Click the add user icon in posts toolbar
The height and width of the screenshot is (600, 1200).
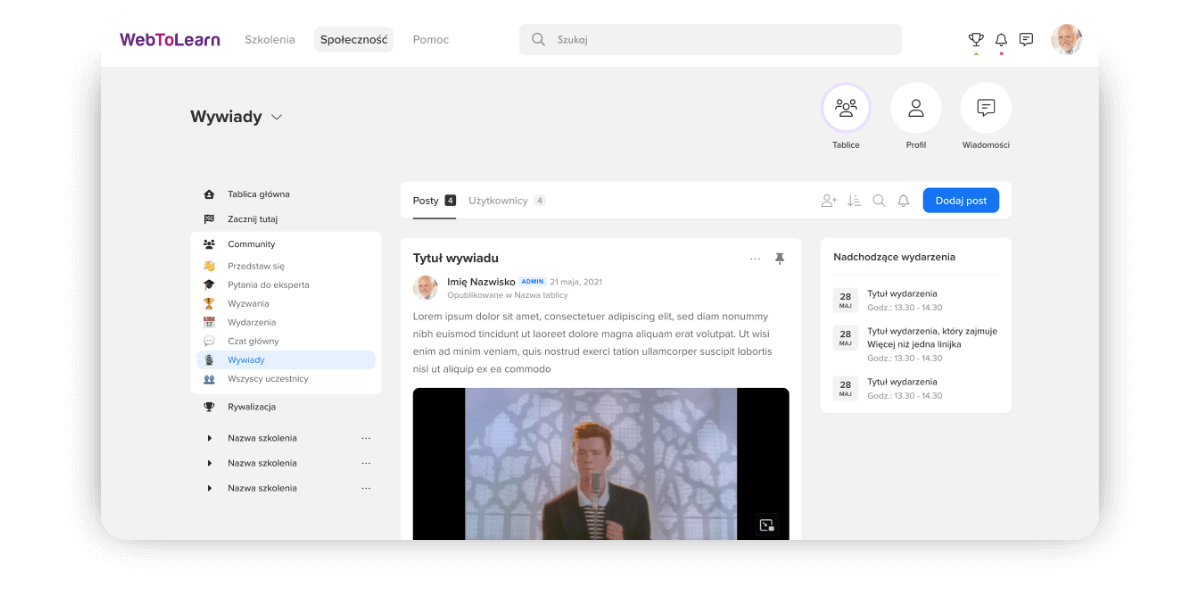pyautogui.click(x=829, y=201)
